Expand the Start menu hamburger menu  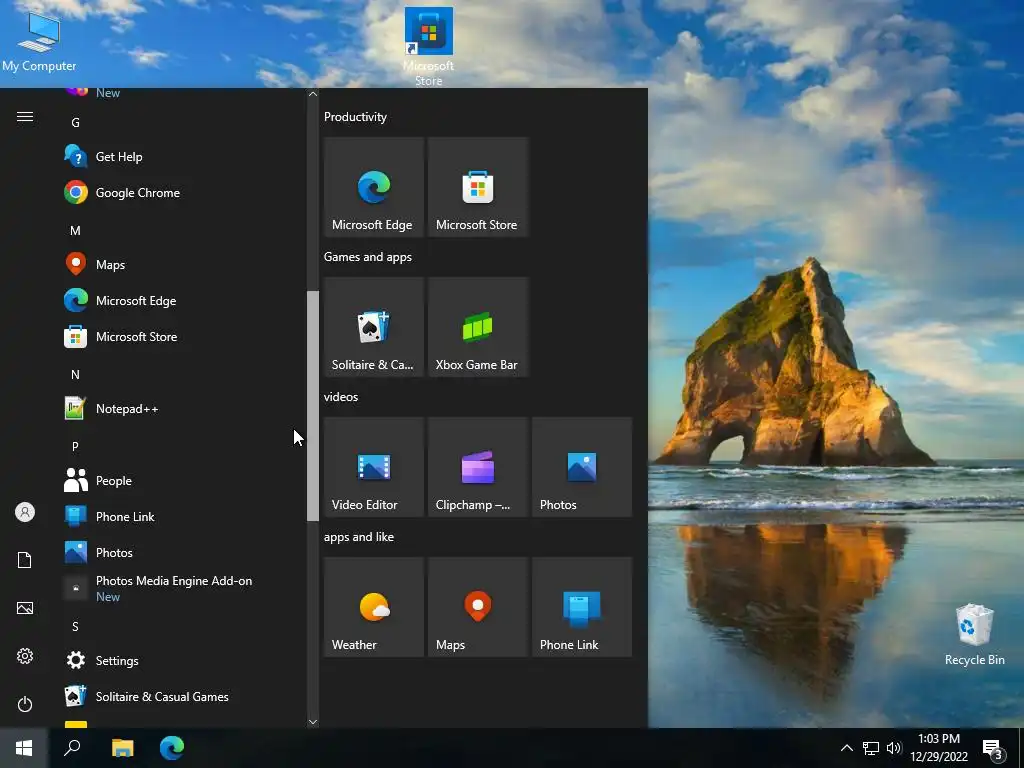(25, 116)
